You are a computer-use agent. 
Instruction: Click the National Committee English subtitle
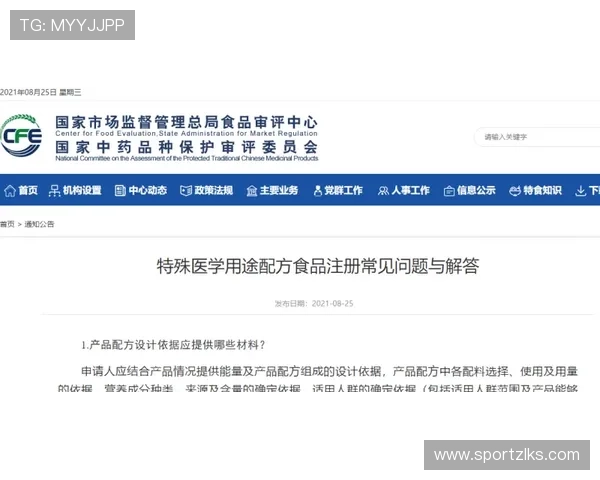(187, 158)
